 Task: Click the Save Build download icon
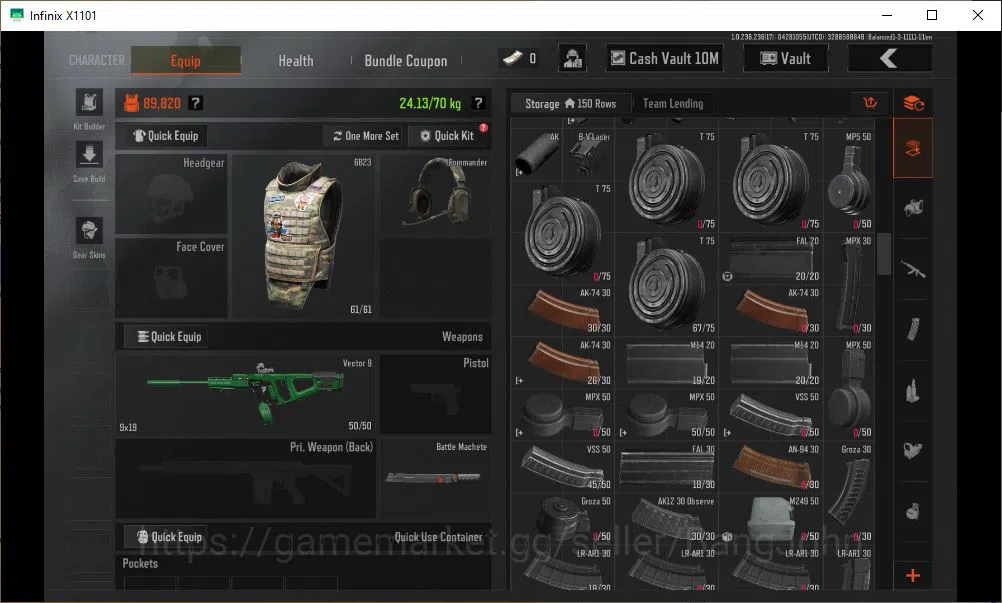pyautogui.click(x=89, y=155)
